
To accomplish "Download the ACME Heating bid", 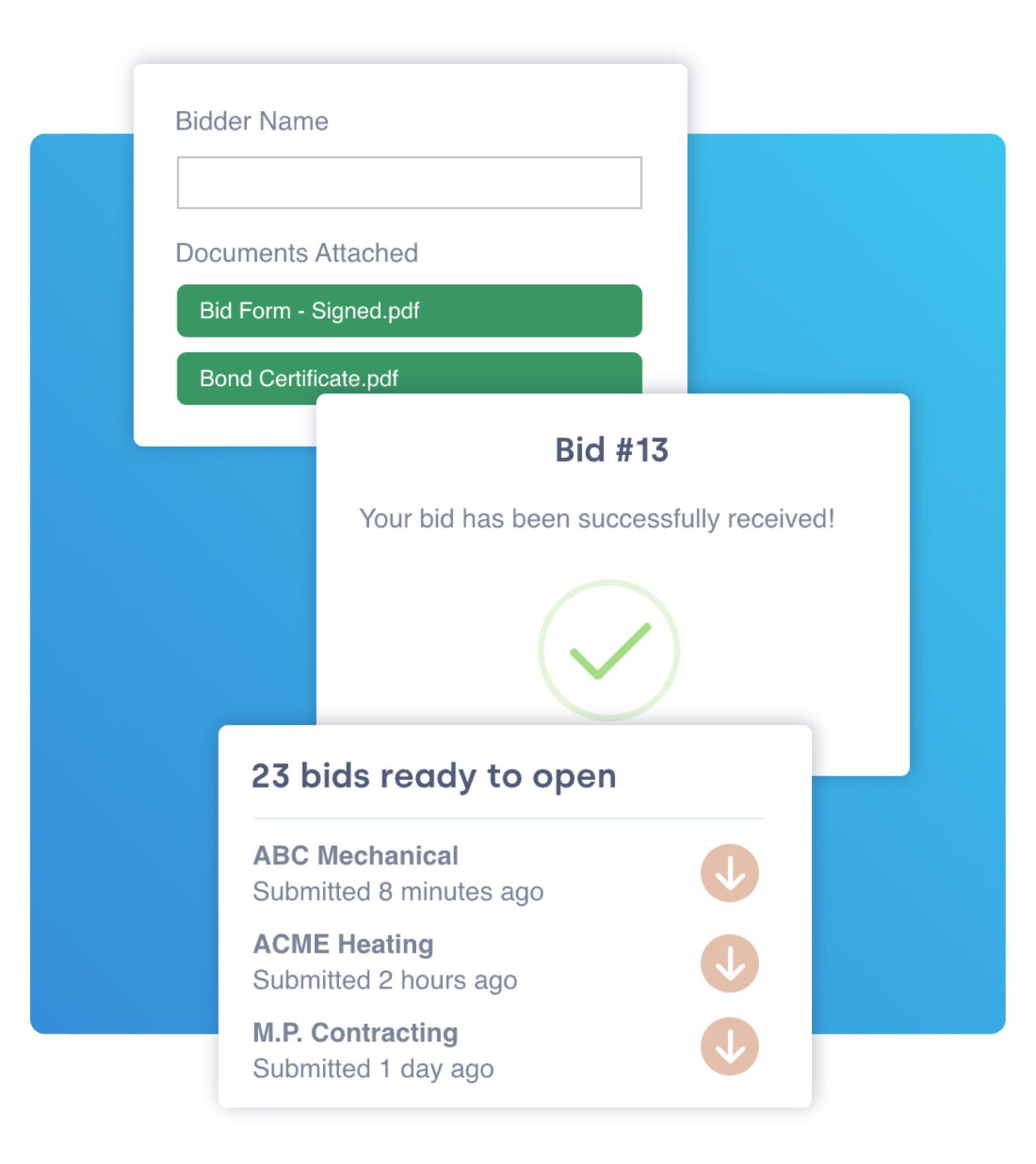I will (x=729, y=963).
